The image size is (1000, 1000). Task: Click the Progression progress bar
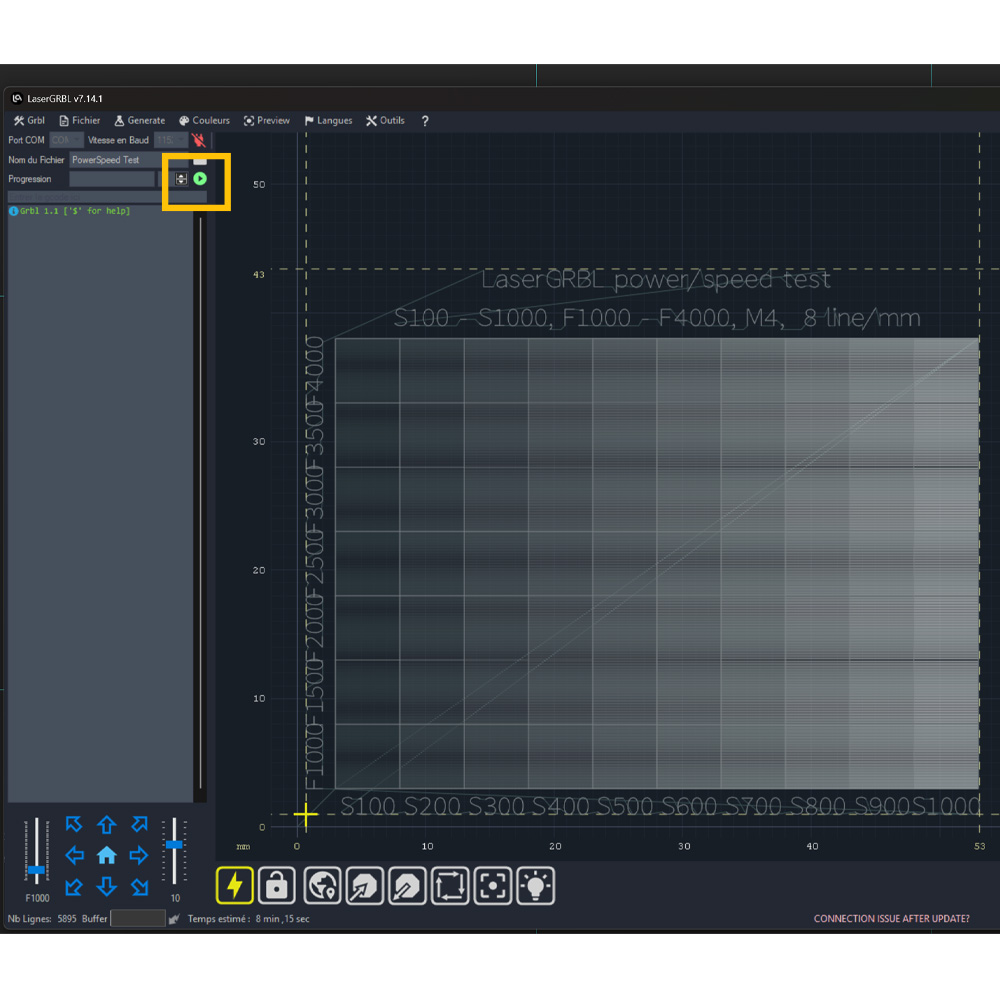pyautogui.click(x=112, y=179)
